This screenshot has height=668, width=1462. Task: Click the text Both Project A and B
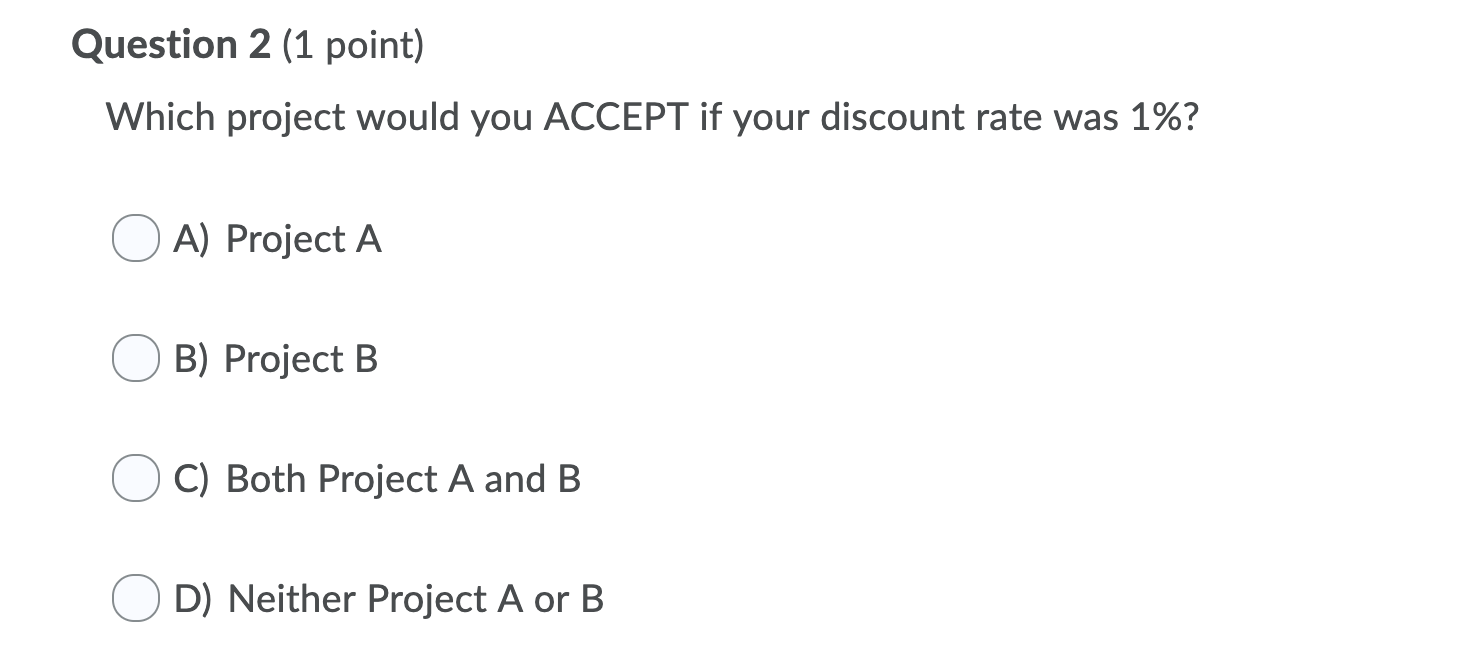(403, 478)
